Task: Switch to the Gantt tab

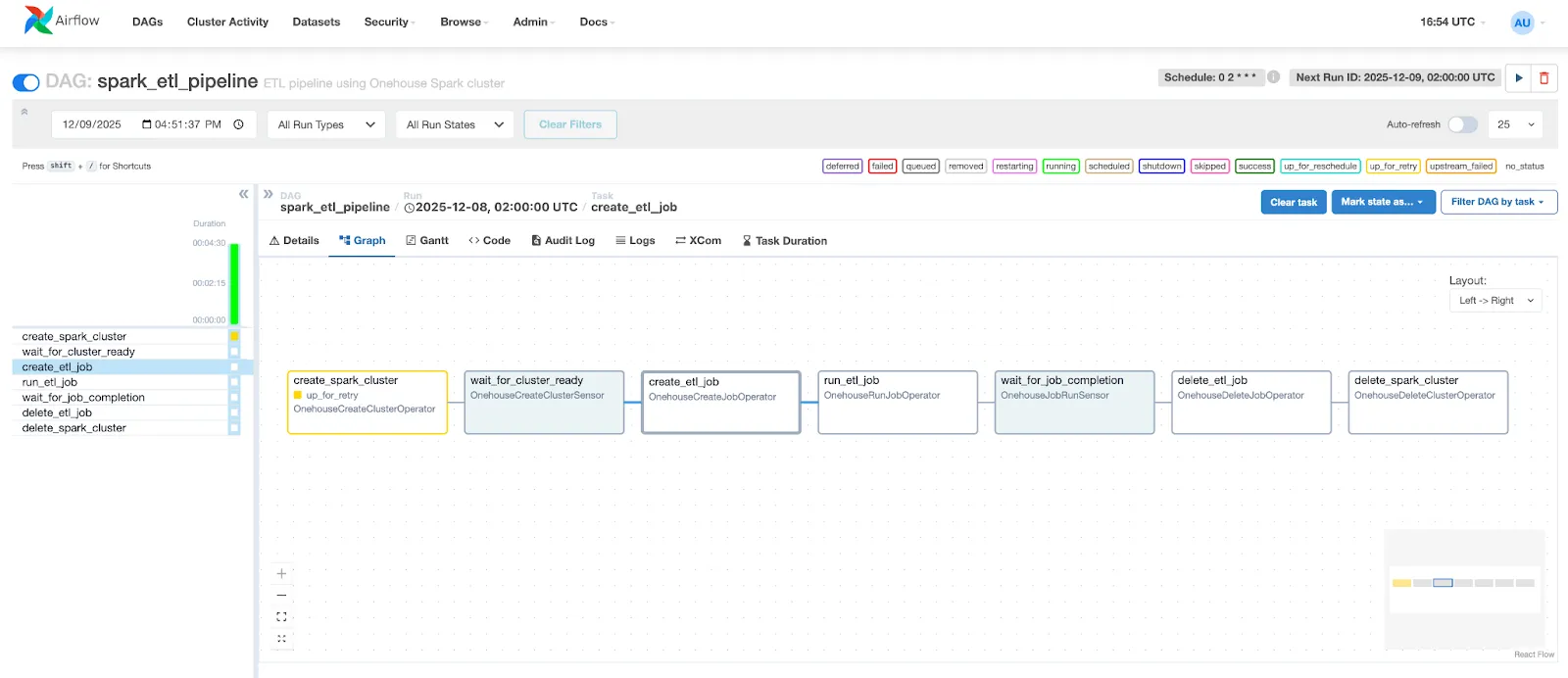Action: [x=427, y=240]
